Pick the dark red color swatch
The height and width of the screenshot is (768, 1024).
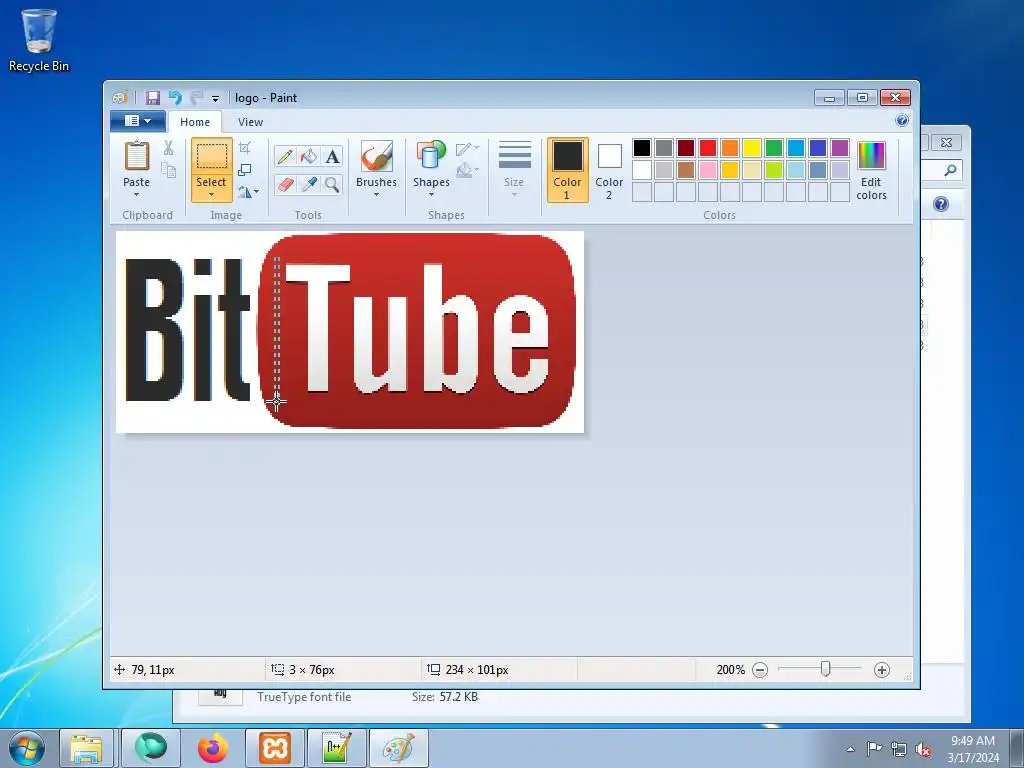tap(686, 148)
